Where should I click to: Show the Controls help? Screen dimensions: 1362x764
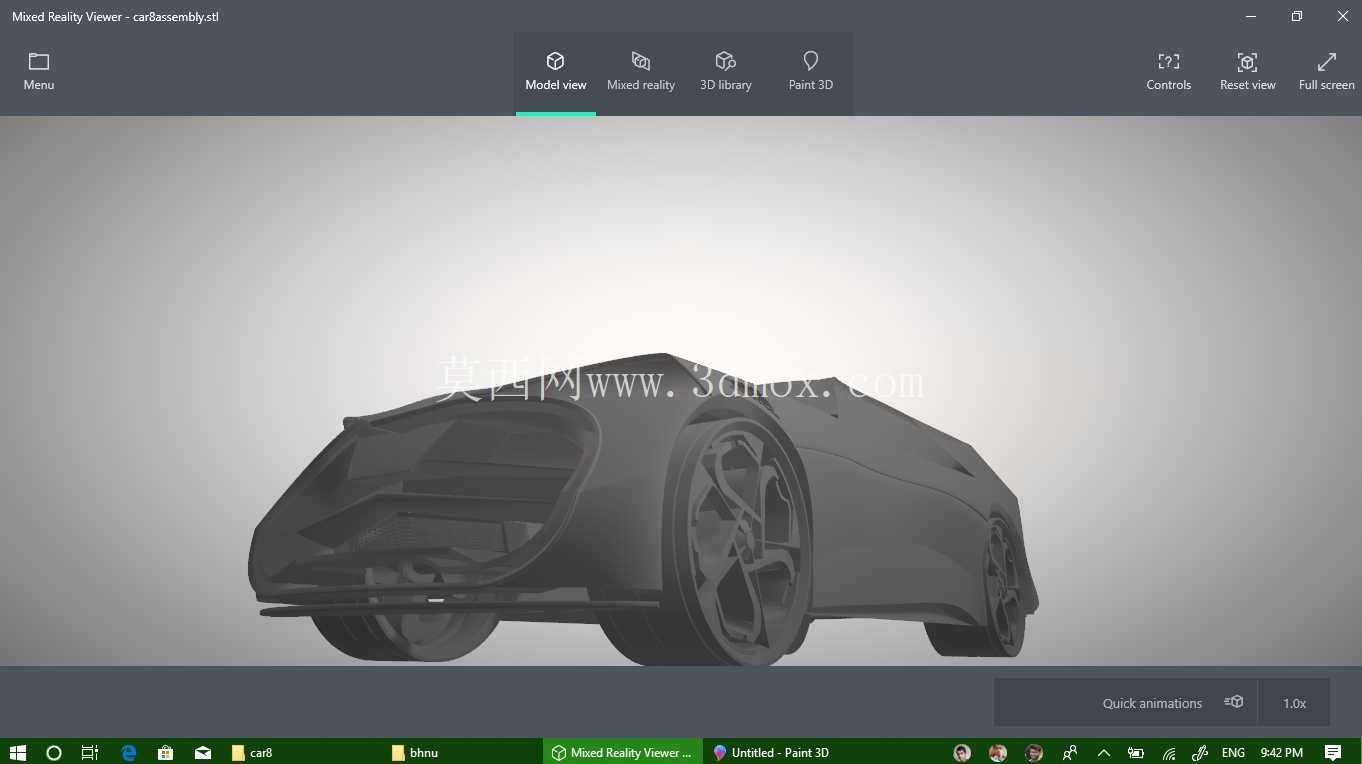1168,72
